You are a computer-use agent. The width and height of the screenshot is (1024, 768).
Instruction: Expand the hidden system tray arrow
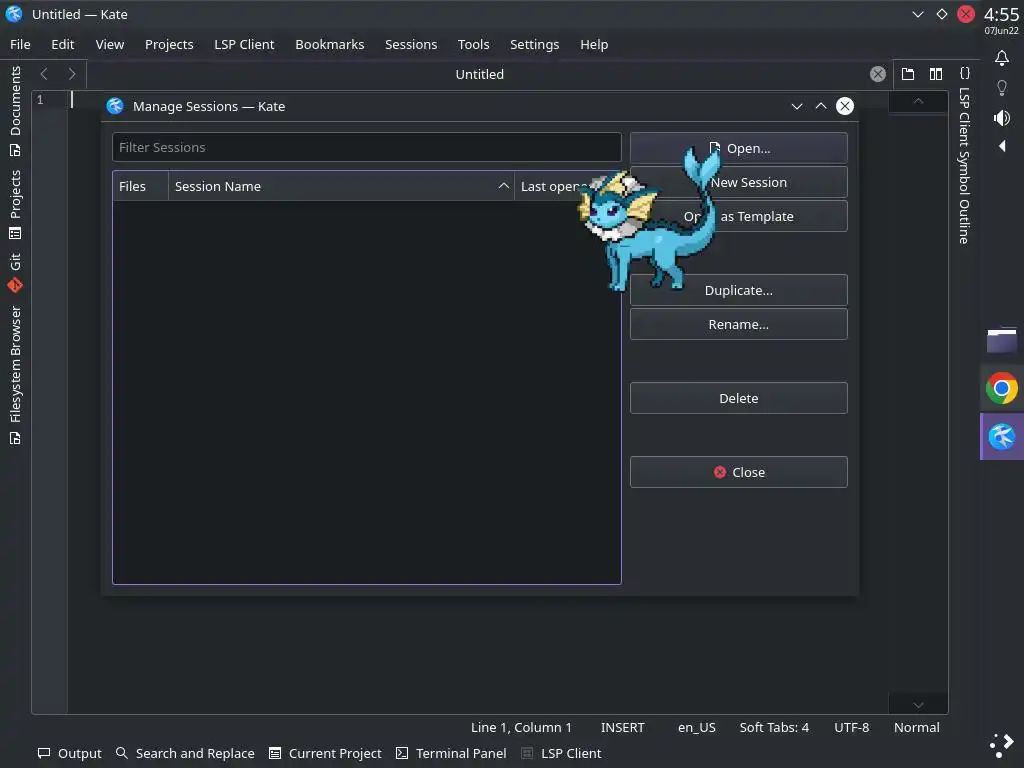pos(1002,146)
